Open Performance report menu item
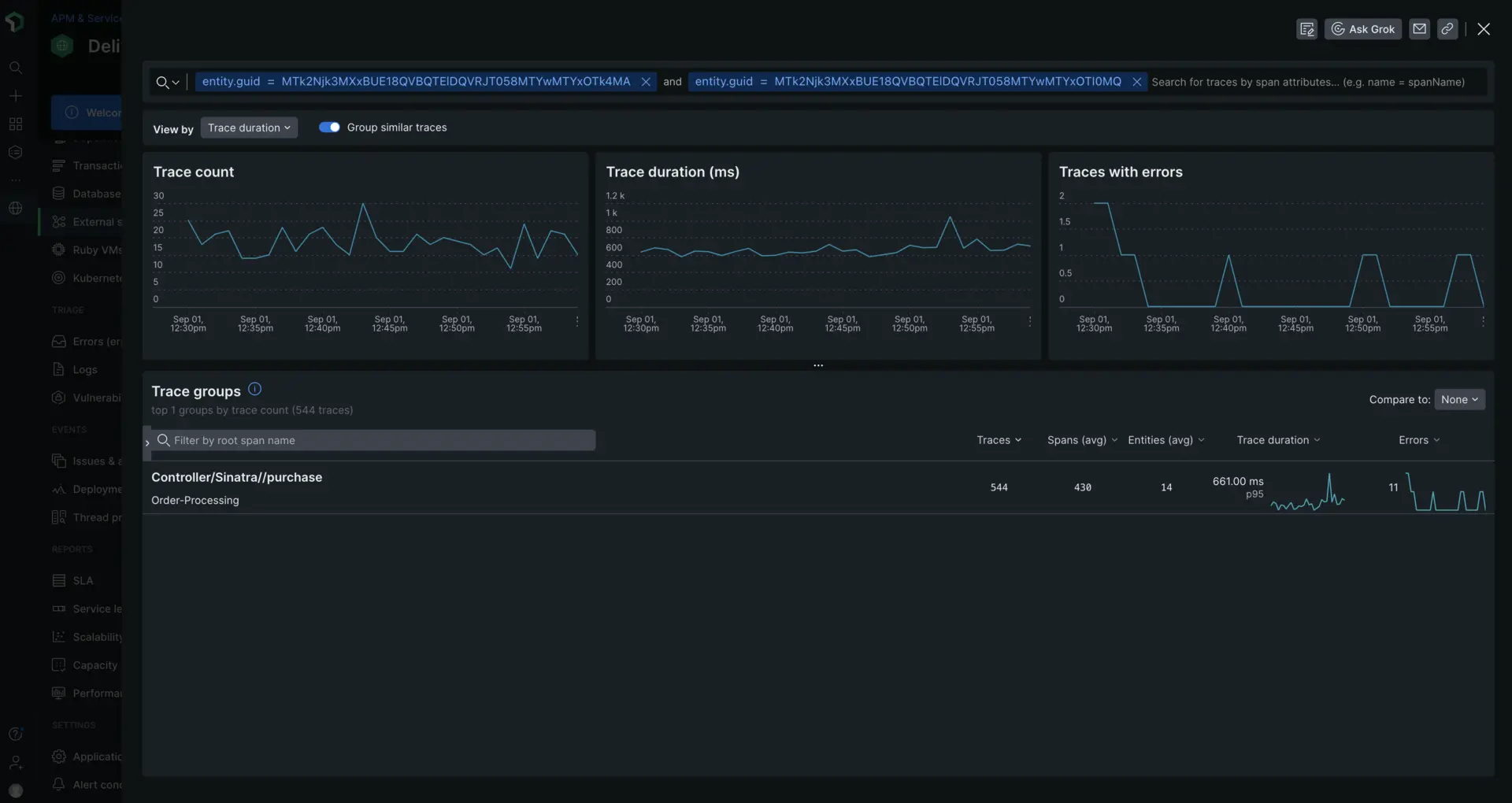The height and width of the screenshot is (803, 1512). pos(86,694)
